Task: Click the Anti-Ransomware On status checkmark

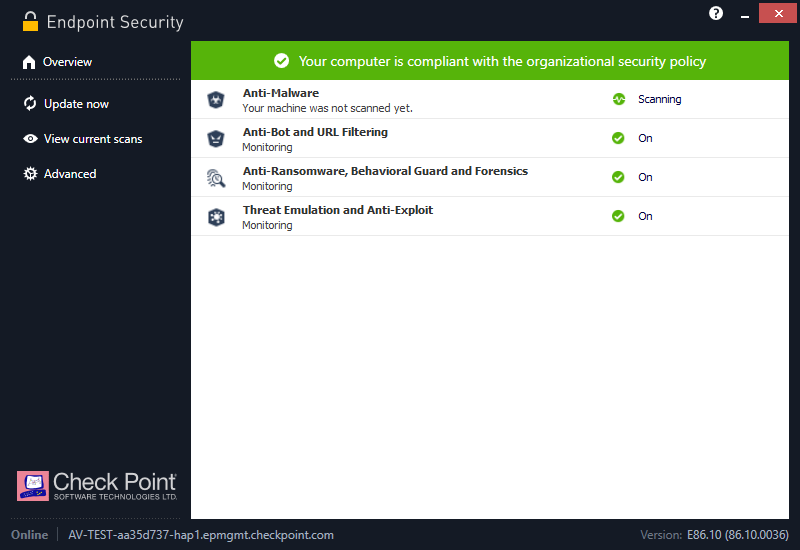Action: [x=618, y=177]
